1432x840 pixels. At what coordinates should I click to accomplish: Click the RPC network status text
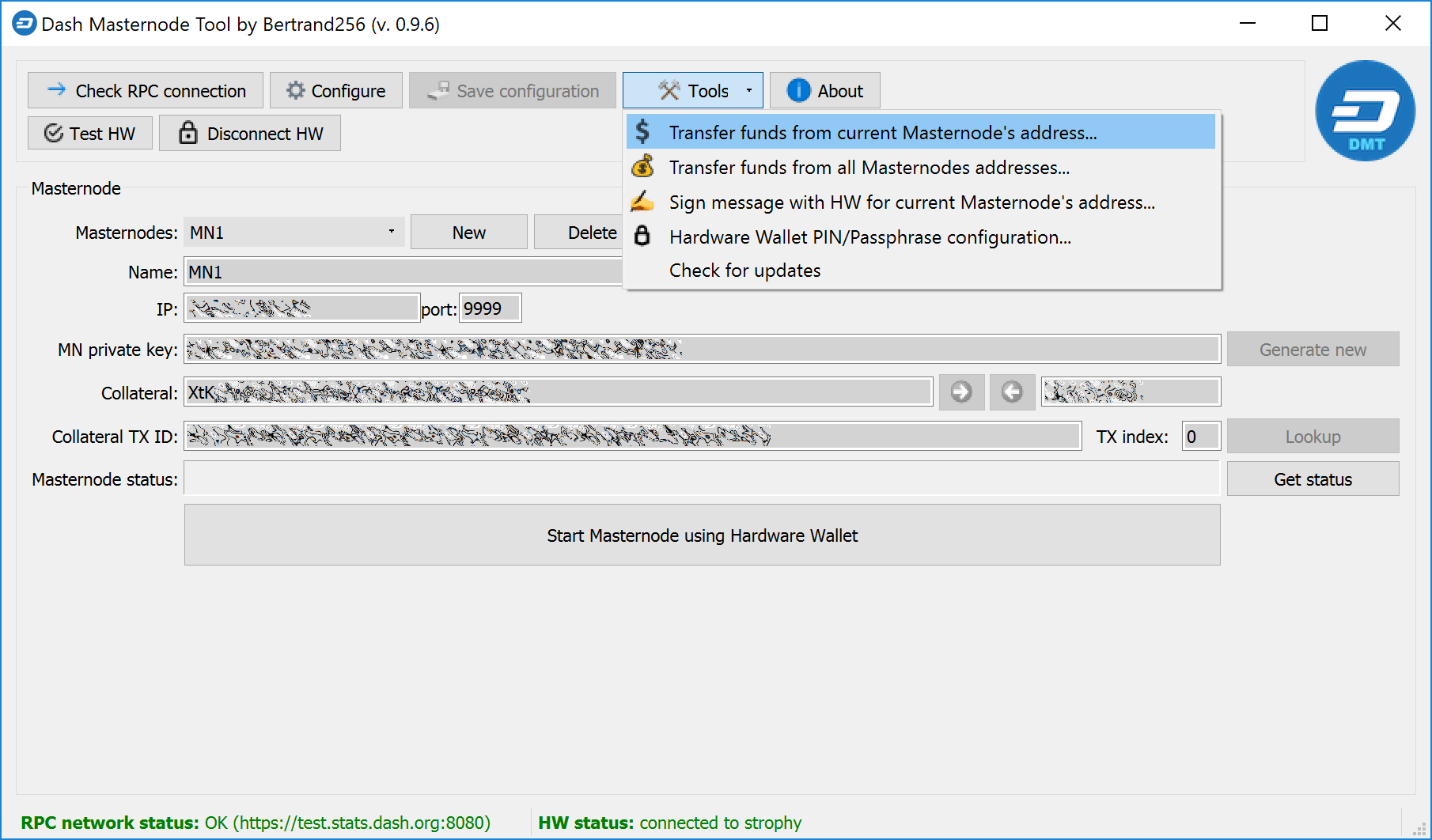coord(256,823)
